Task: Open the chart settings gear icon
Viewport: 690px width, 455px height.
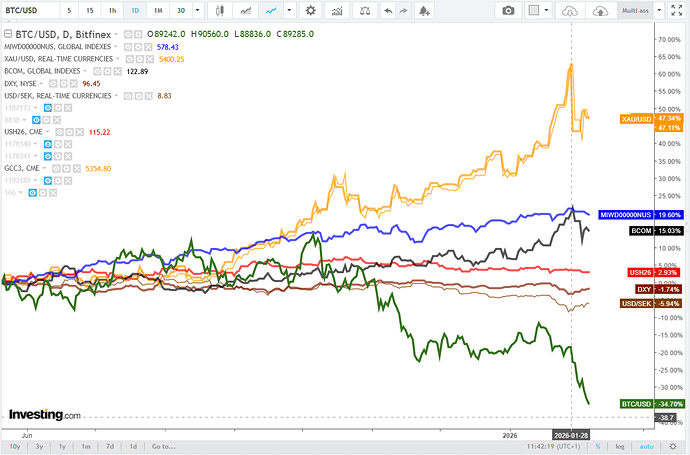Action: [x=311, y=10]
